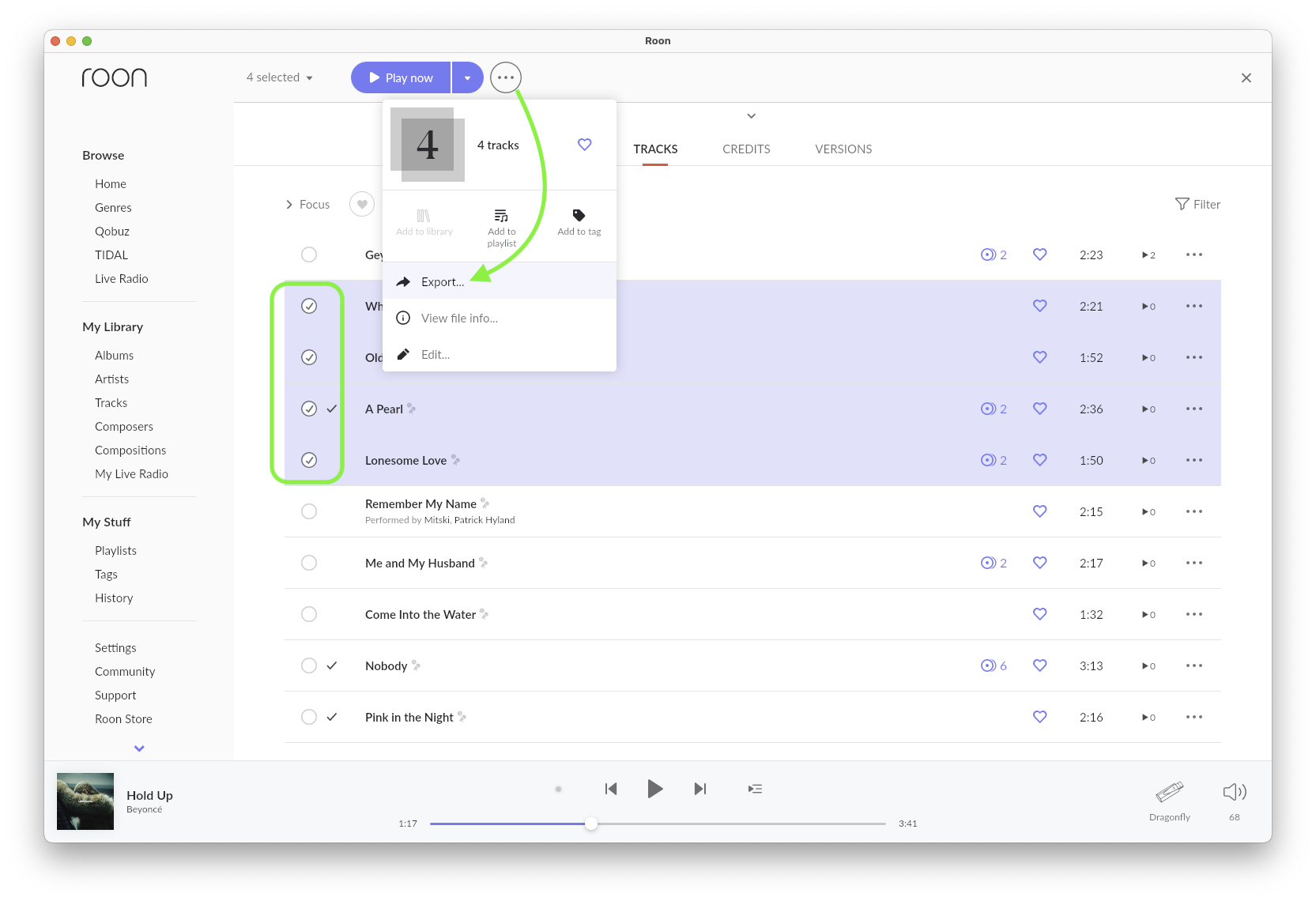Open more options for Me and My Husband
1316x901 pixels.
(x=1194, y=563)
